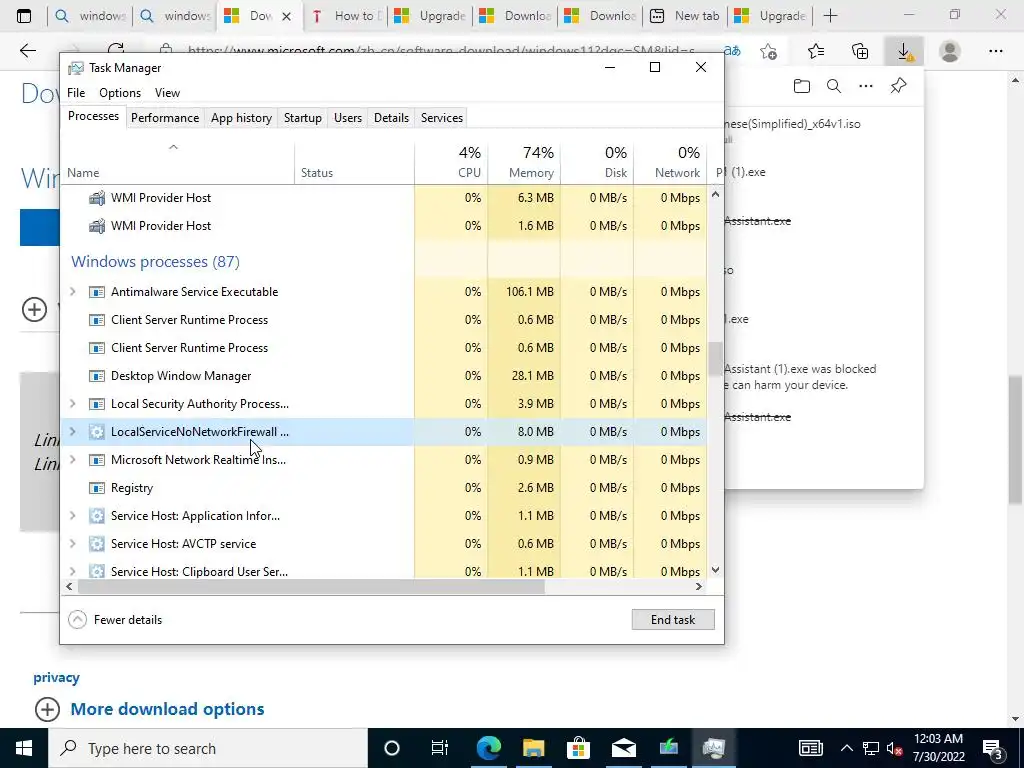Sort processes by Disk column header
Viewport: 1024px width, 768px height.
pos(597,162)
